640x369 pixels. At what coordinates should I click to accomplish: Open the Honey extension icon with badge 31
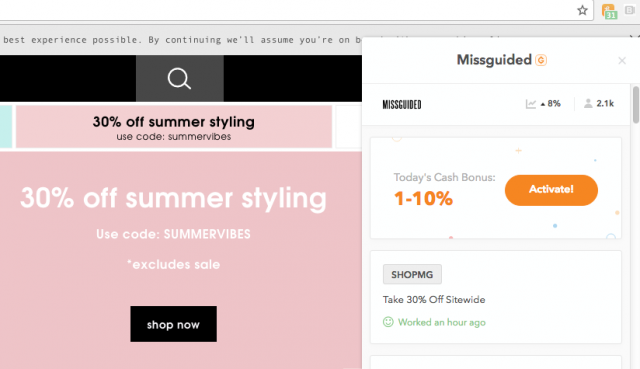pyautogui.click(x=609, y=11)
